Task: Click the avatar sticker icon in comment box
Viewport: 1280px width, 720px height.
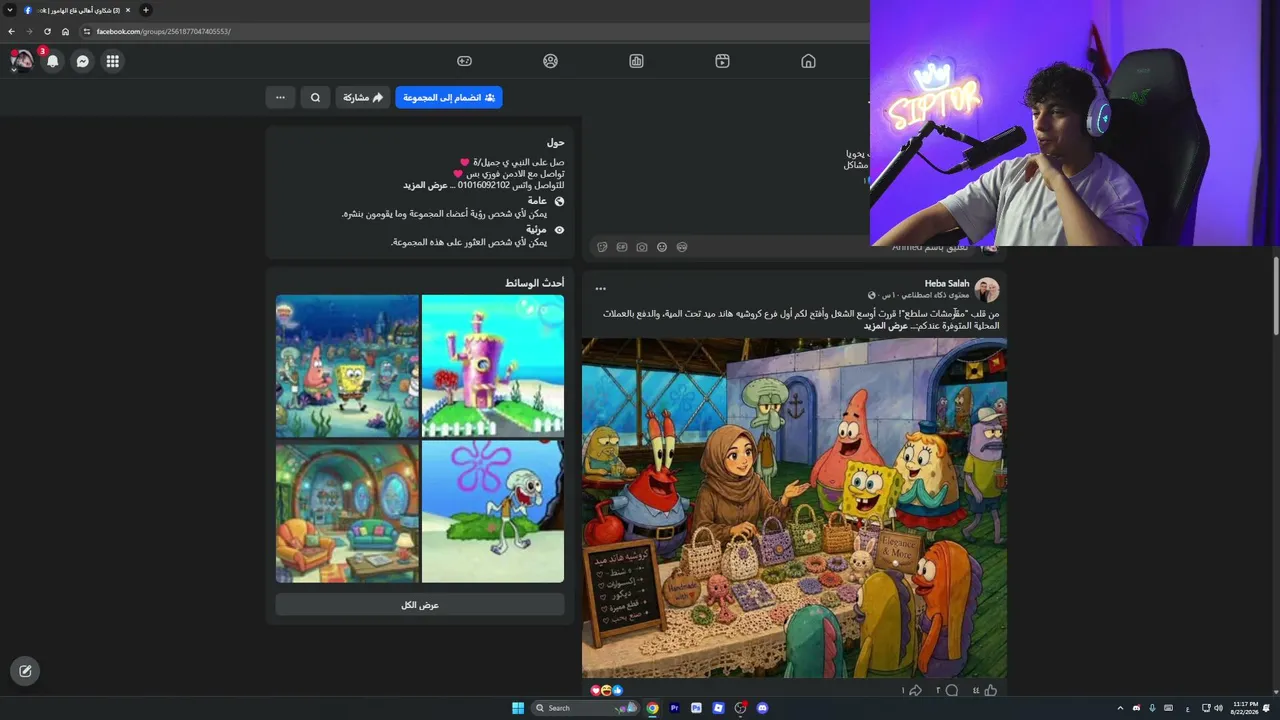Action: 602,247
